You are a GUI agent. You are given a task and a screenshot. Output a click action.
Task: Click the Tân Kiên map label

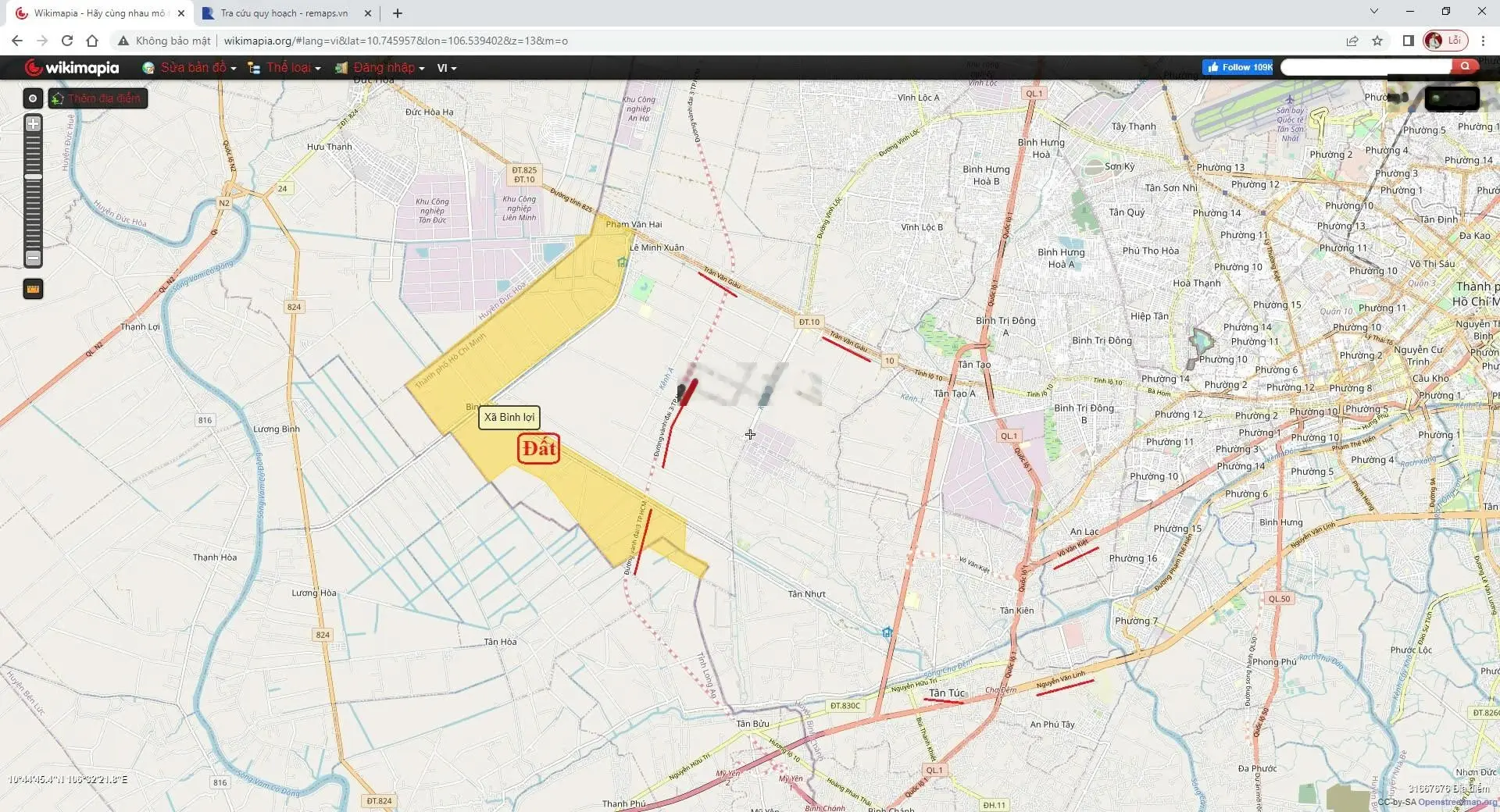(1016, 611)
